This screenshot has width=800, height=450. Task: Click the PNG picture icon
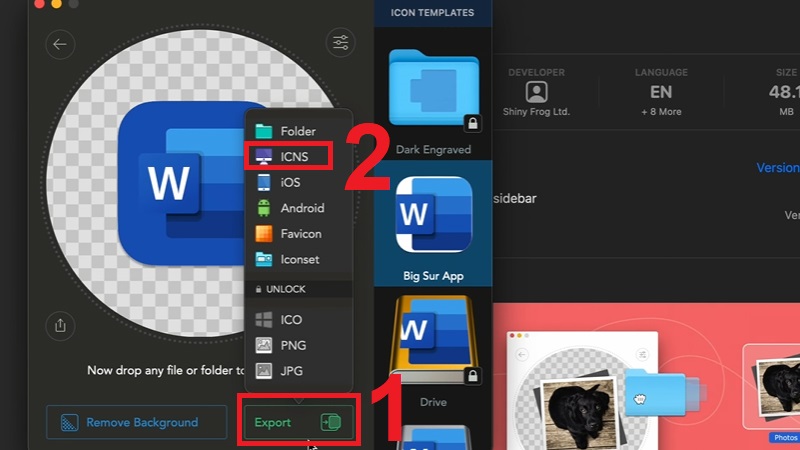(264, 345)
